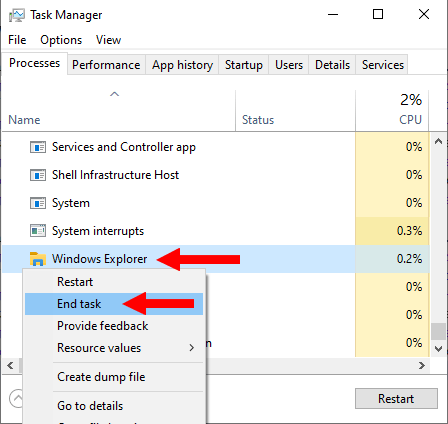The width and height of the screenshot is (448, 424).
Task: Choose End task in the context menu
Action: coord(114,304)
